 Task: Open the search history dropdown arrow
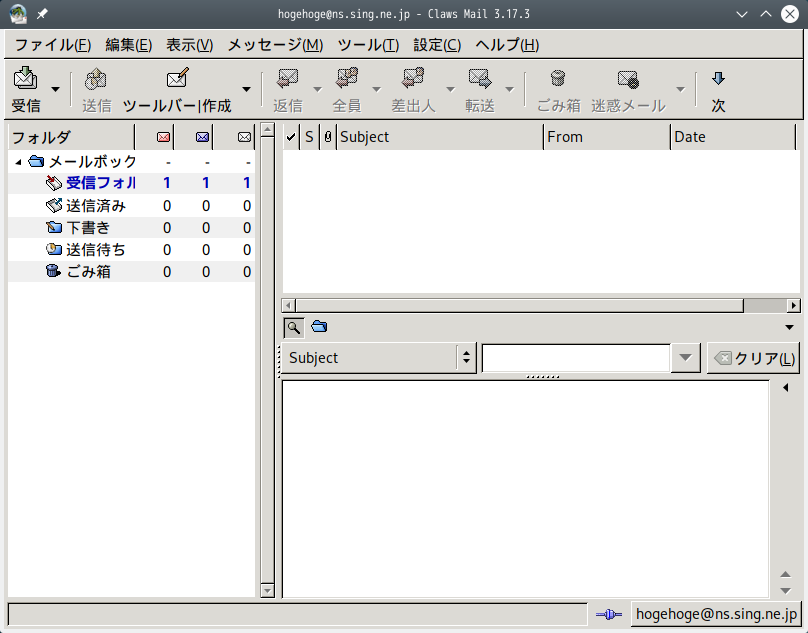point(685,358)
